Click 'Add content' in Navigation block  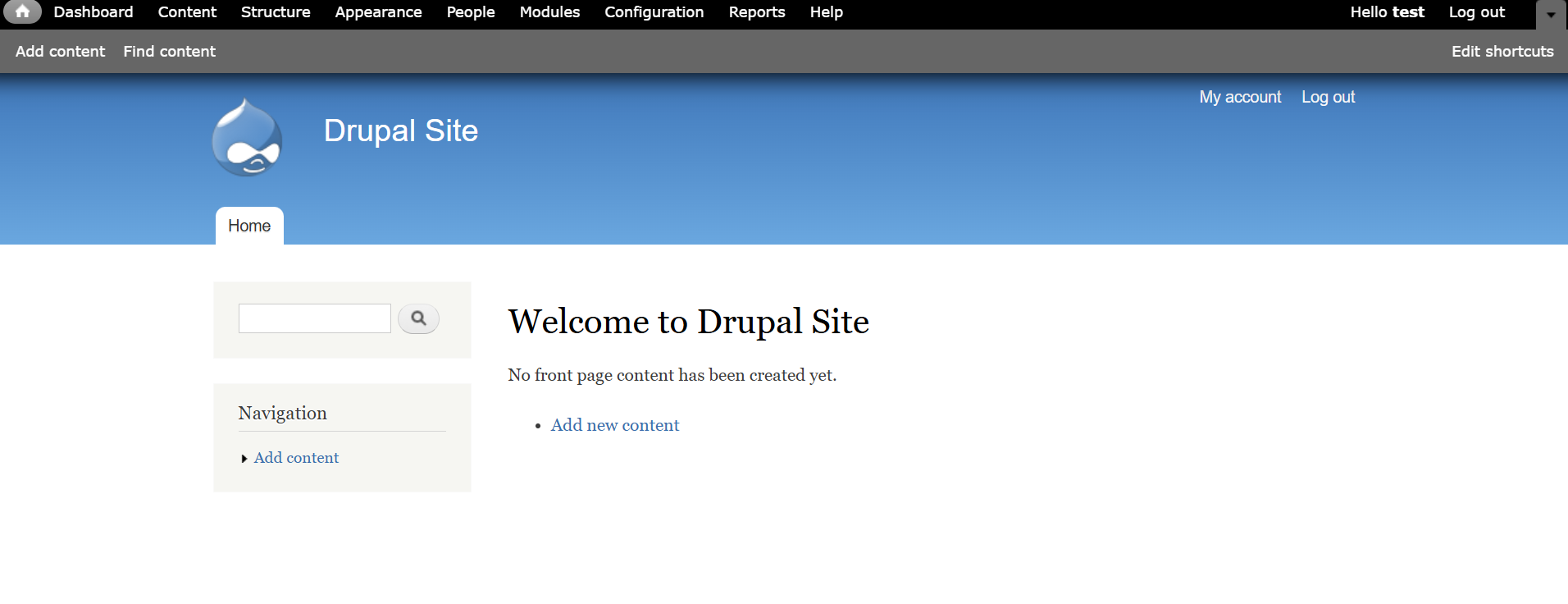click(x=296, y=458)
